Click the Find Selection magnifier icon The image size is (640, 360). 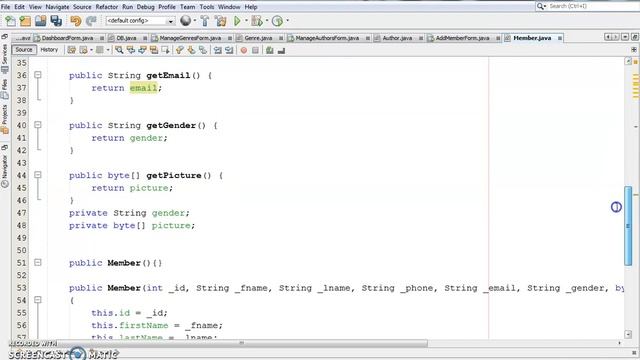[119, 50]
